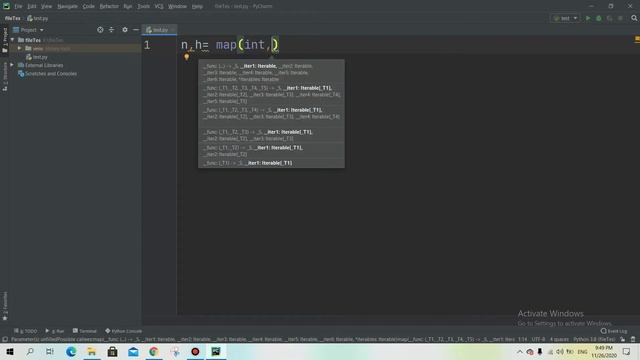The height and width of the screenshot is (360, 640).
Task: Click the 4 spaces indent setting in status bar
Action: tap(559, 339)
